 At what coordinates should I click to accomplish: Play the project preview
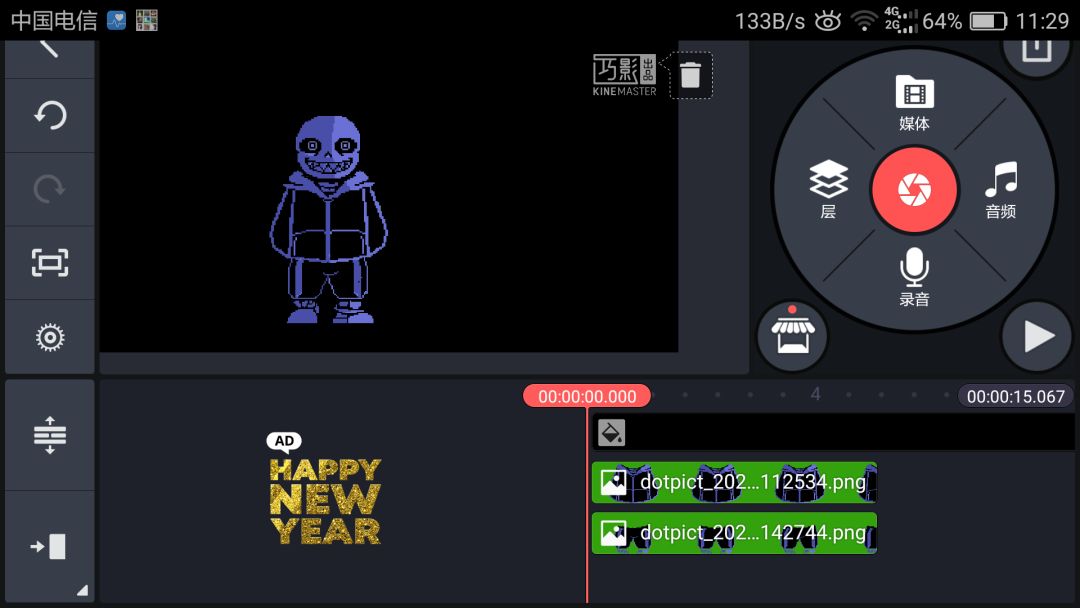[1037, 337]
